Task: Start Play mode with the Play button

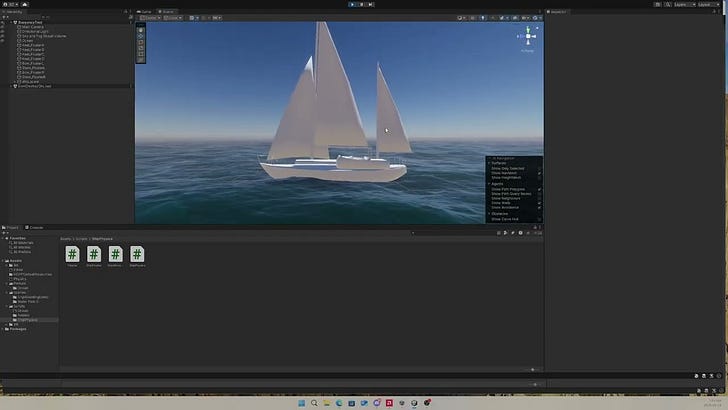Action: point(352,4)
